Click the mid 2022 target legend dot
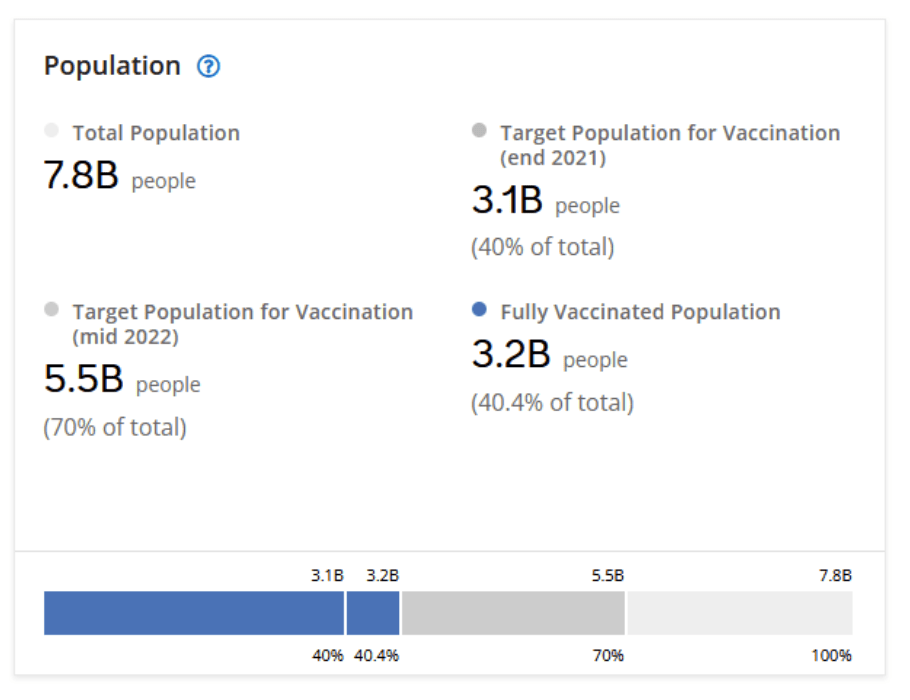Viewport: 910px width, 700px height. [x=52, y=310]
